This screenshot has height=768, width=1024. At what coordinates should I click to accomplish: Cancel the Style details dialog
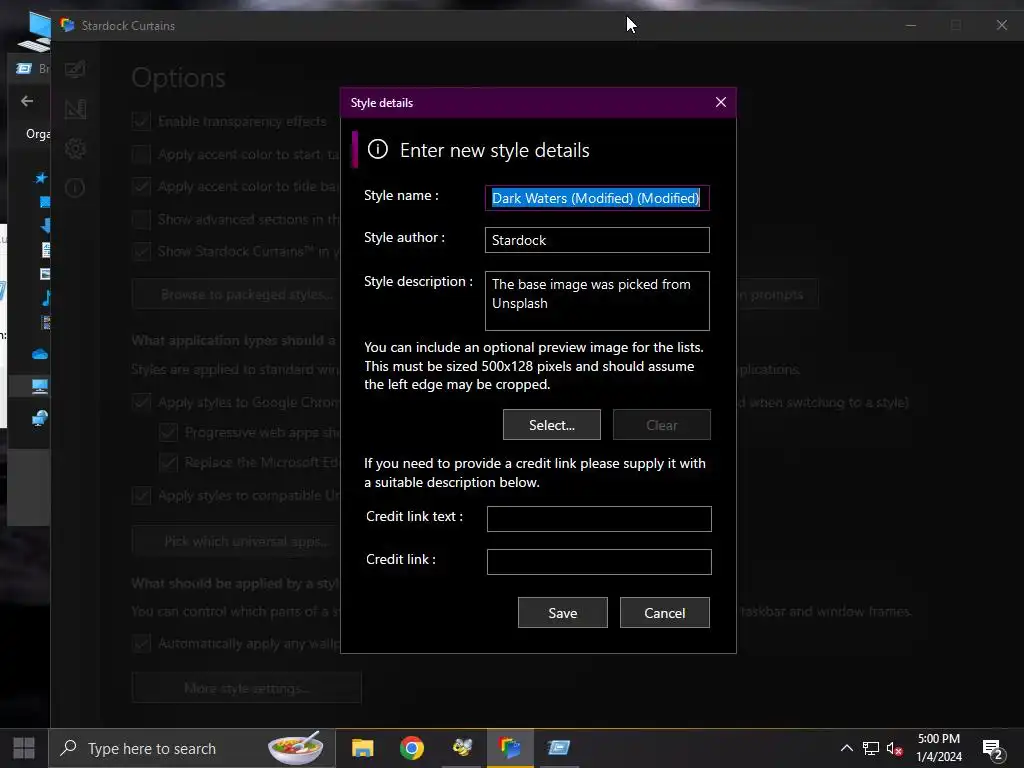[x=665, y=613]
